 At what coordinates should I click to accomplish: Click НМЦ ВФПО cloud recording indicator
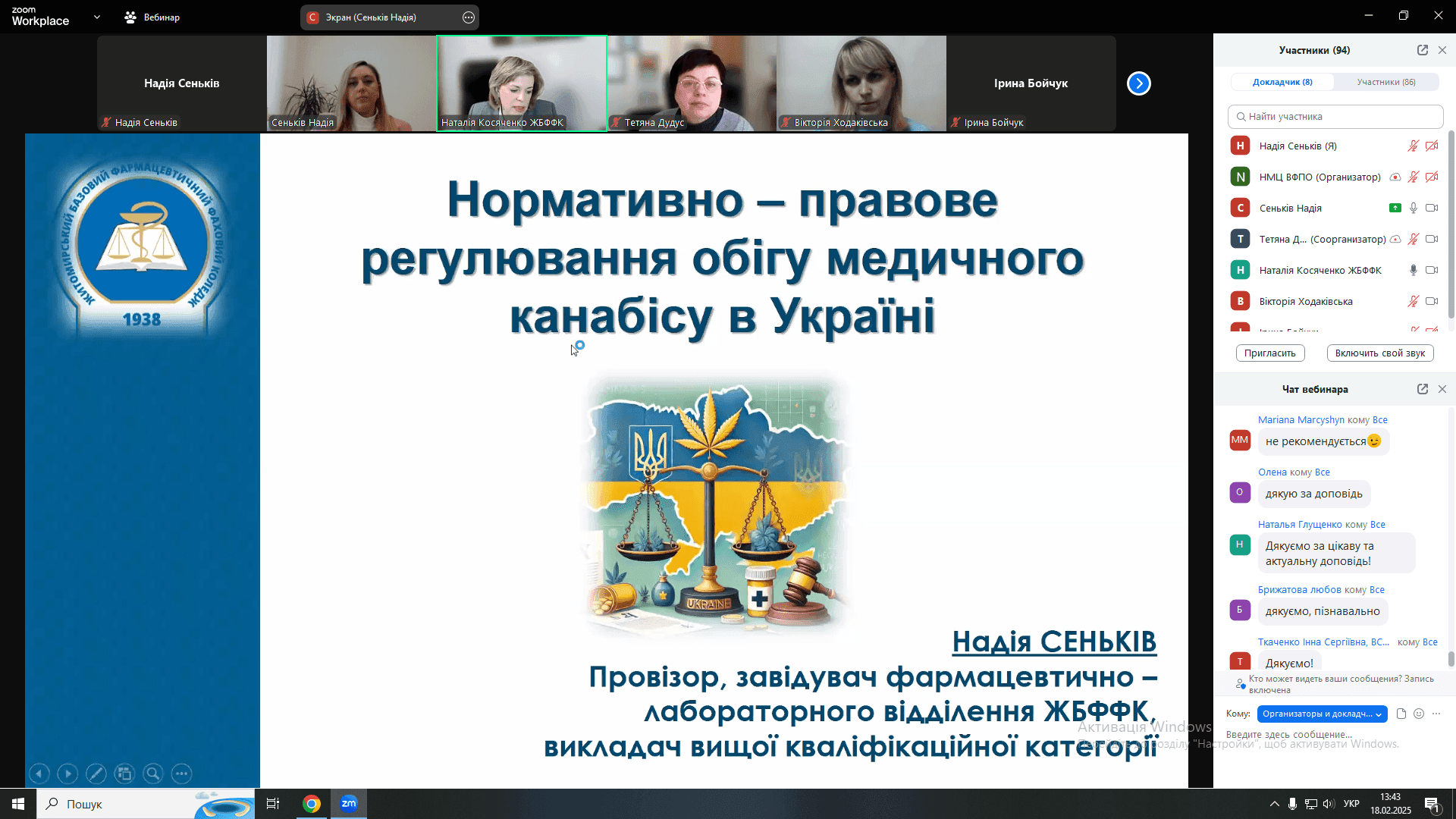(1395, 177)
